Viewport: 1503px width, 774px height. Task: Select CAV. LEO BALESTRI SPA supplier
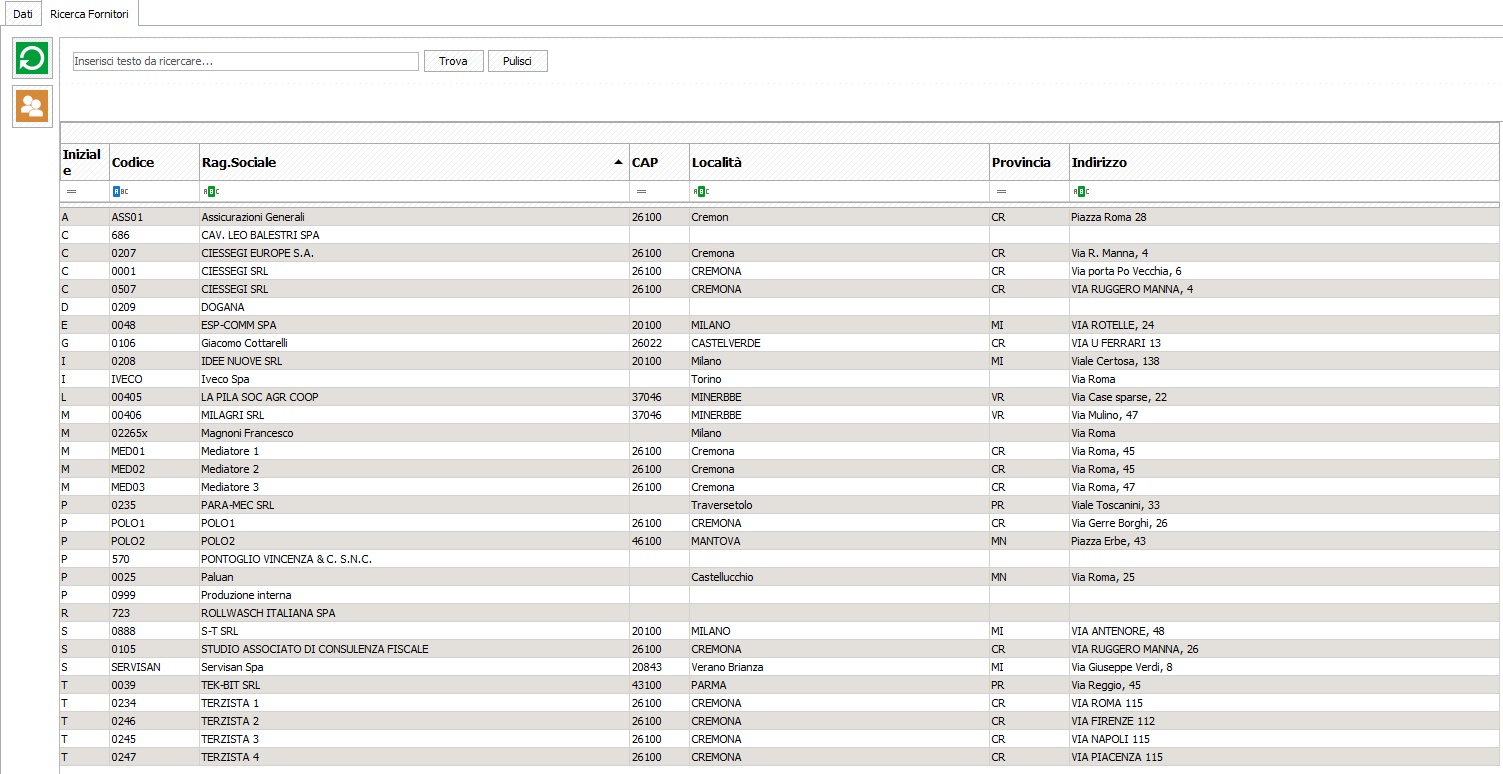(780, 235)
